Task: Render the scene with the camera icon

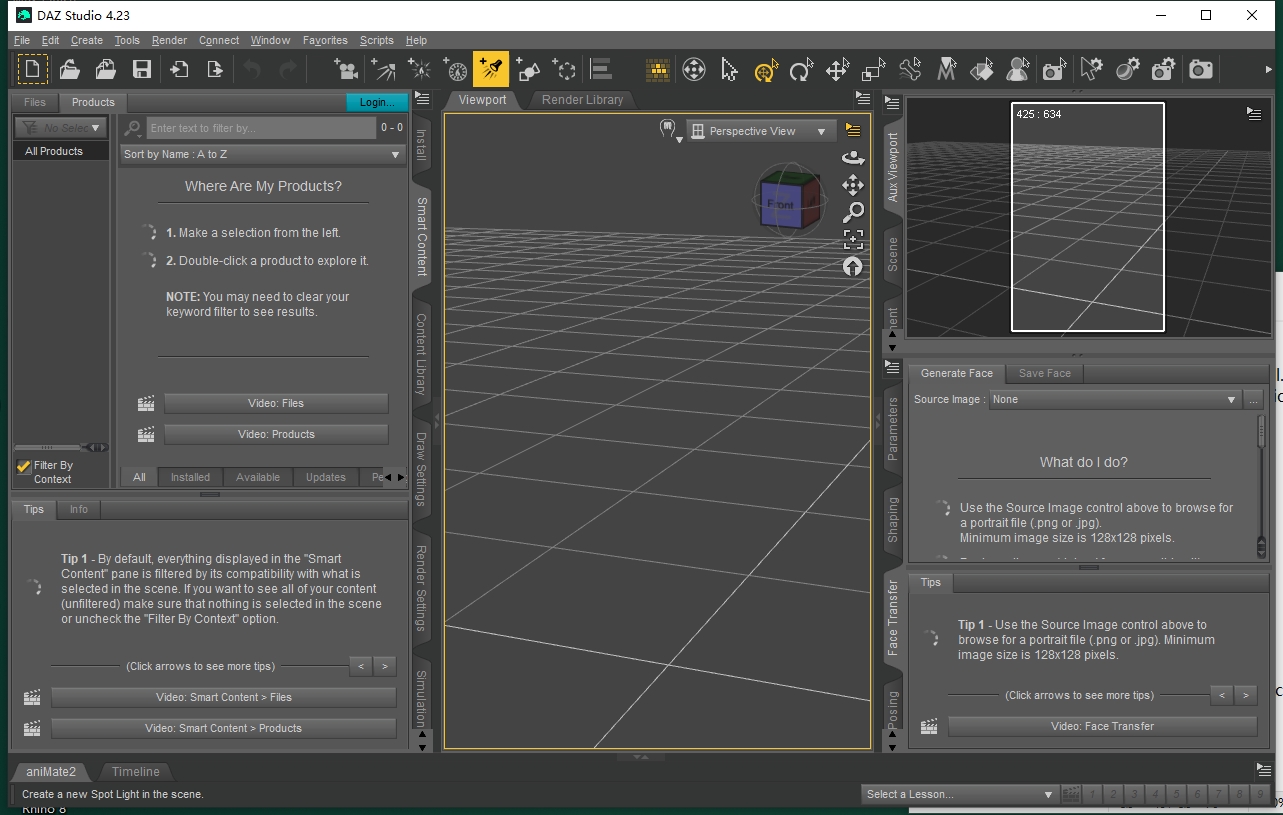Action: pyautogui.click(x=1200, y=69)
